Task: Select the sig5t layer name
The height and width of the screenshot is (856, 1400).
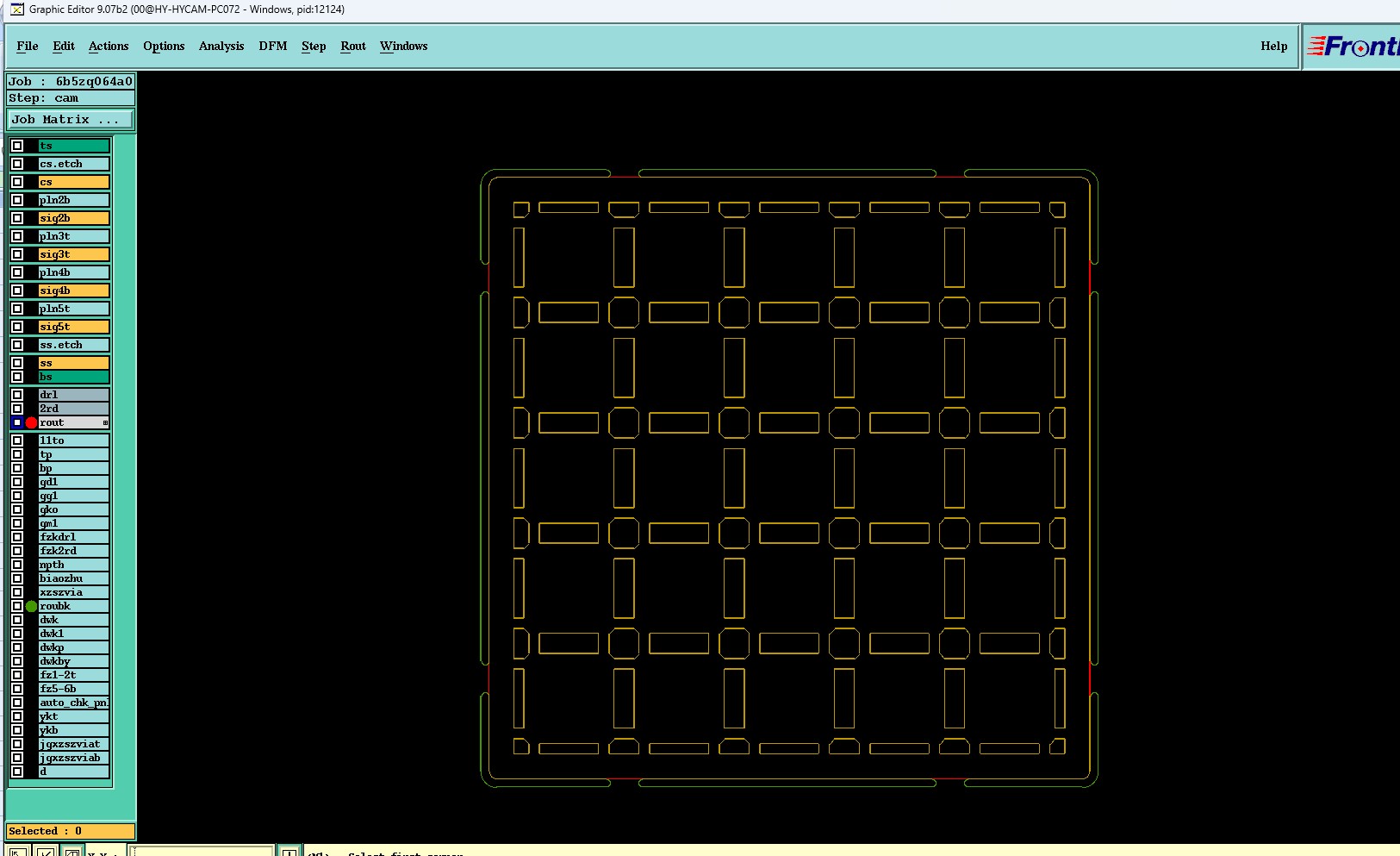Action: tap(74, 327)
